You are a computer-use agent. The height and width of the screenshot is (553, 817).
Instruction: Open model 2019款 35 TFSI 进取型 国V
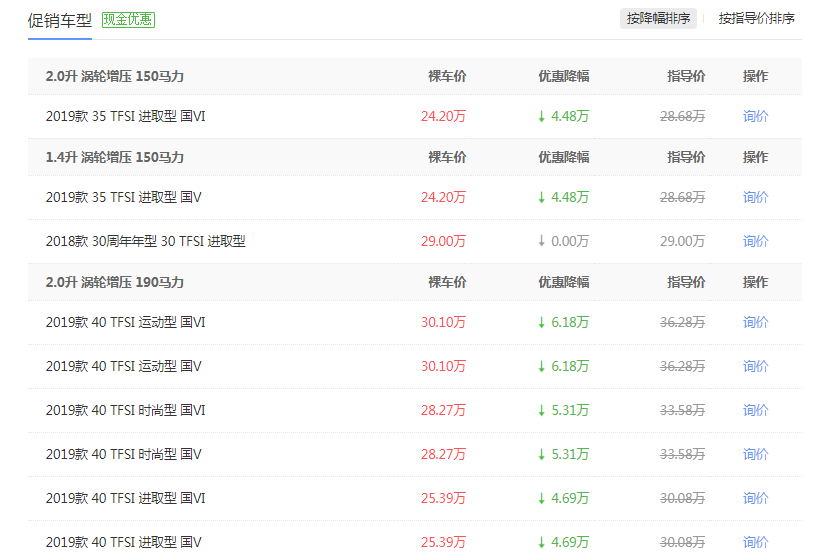click(x=123, y=198)
